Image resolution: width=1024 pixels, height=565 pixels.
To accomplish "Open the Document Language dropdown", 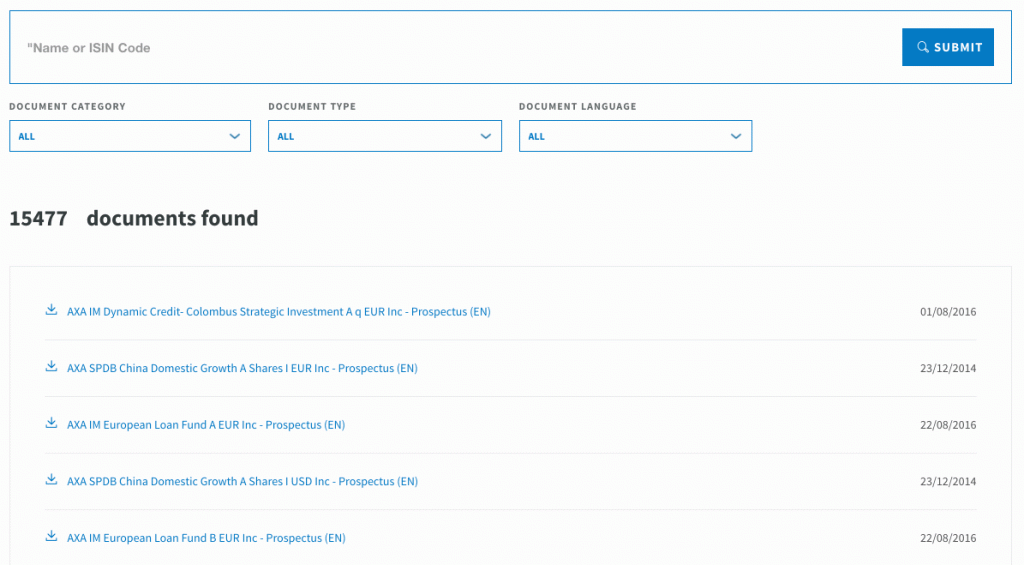I will [635, 136].
